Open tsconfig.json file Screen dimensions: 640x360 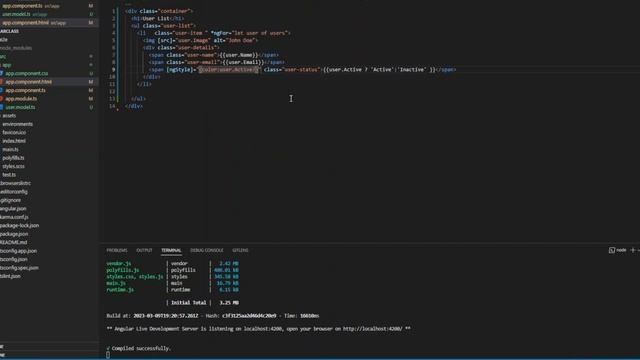click(x=14, y=259)
